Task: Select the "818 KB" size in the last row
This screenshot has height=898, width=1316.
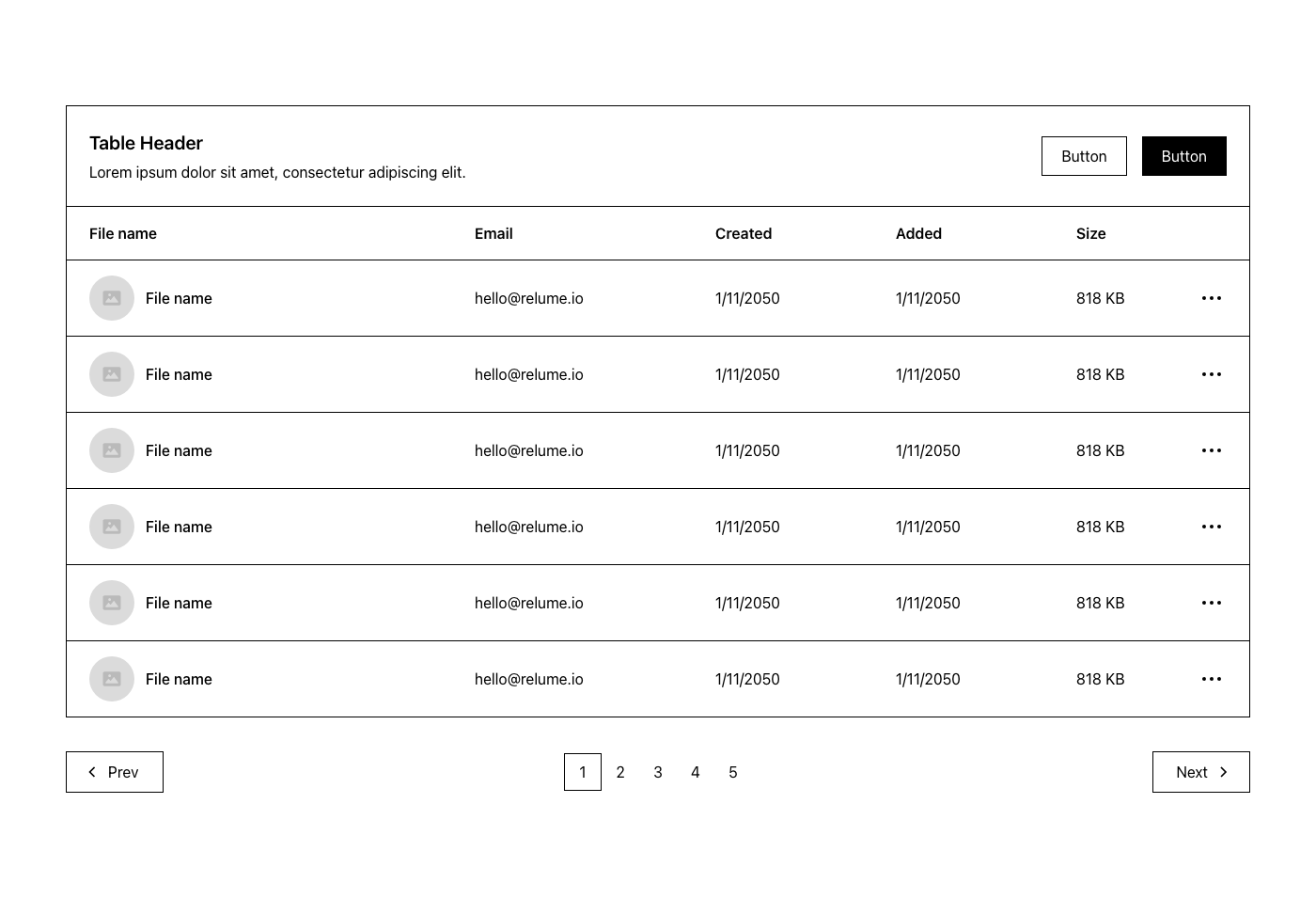Action: [1101, 679]
